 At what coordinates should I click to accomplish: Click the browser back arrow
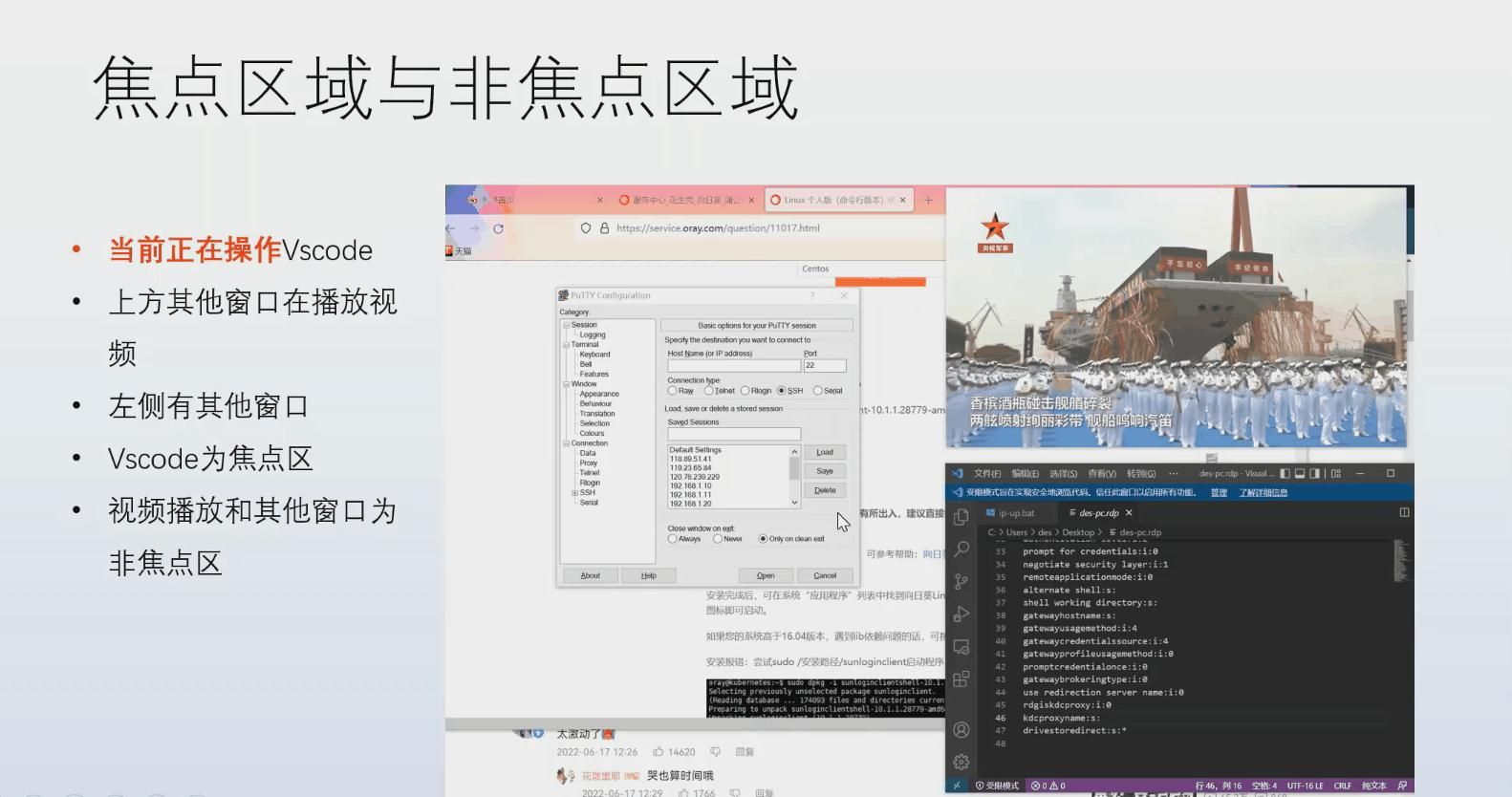click(x=450, y=228)
